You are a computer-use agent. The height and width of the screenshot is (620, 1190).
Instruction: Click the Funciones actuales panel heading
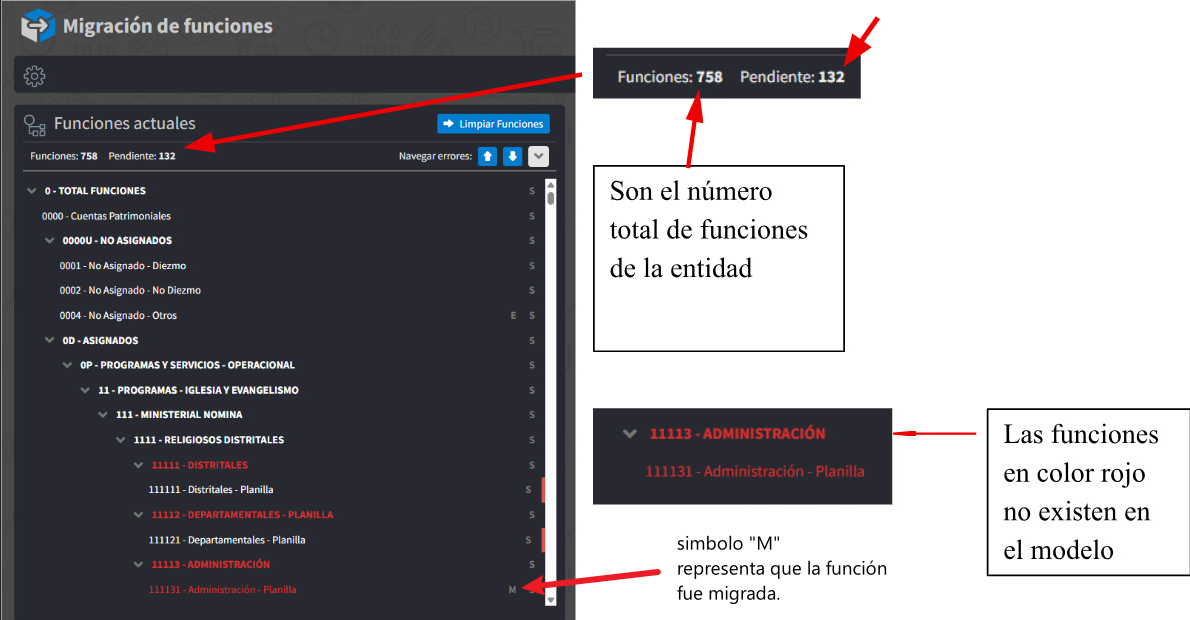click(x=124, y=124)
